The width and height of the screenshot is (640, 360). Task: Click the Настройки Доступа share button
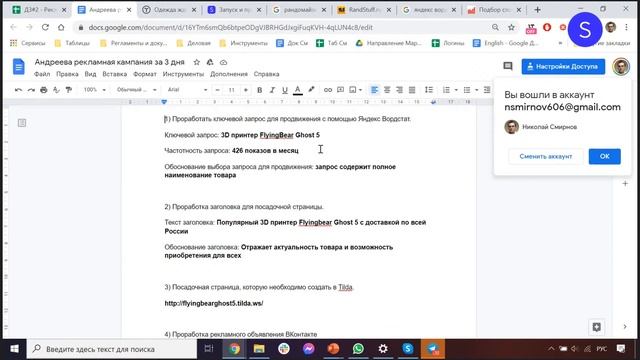563,67
